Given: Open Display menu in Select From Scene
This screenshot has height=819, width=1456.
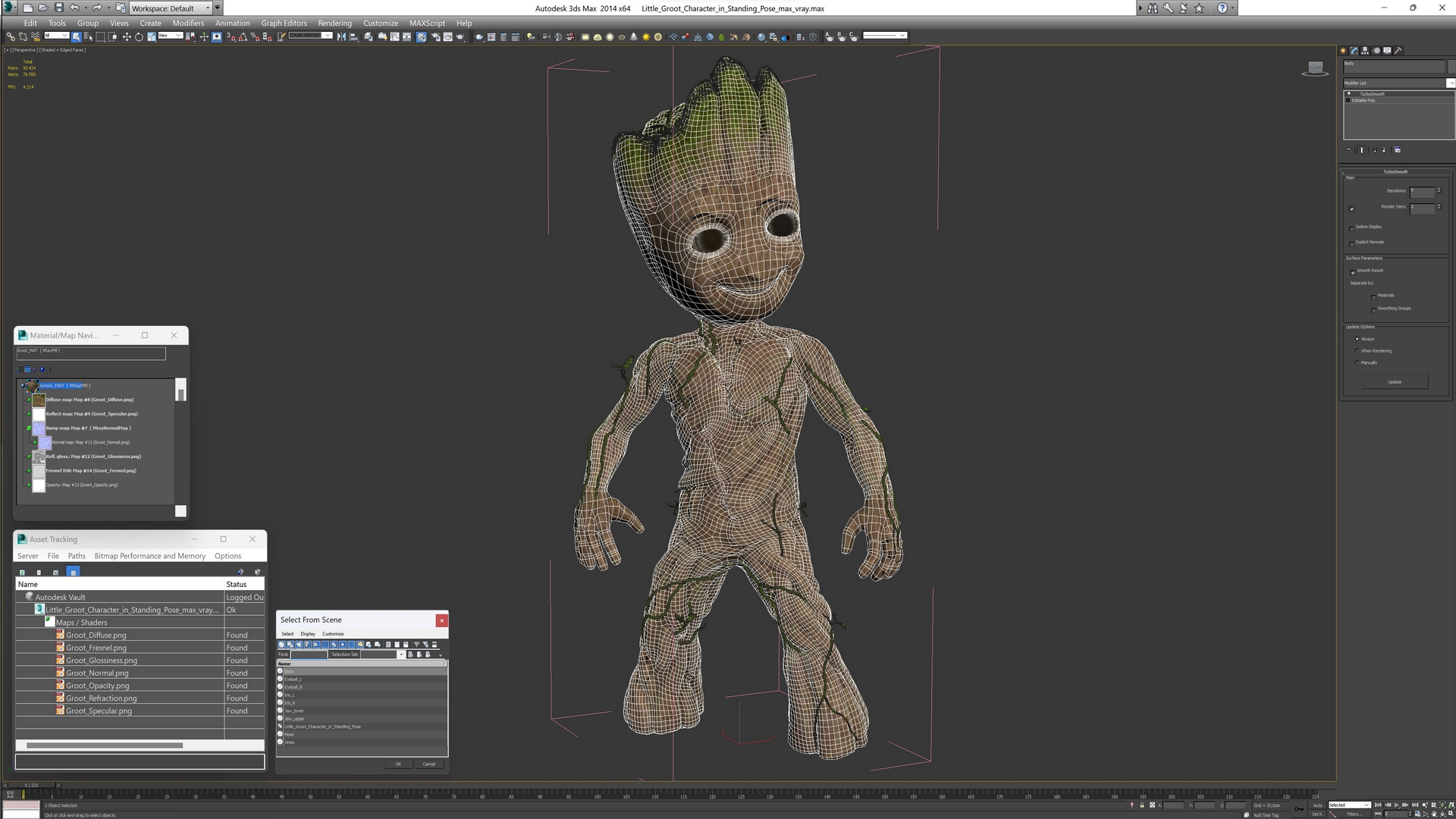Looking at the screenshot, I should point(308,634).
